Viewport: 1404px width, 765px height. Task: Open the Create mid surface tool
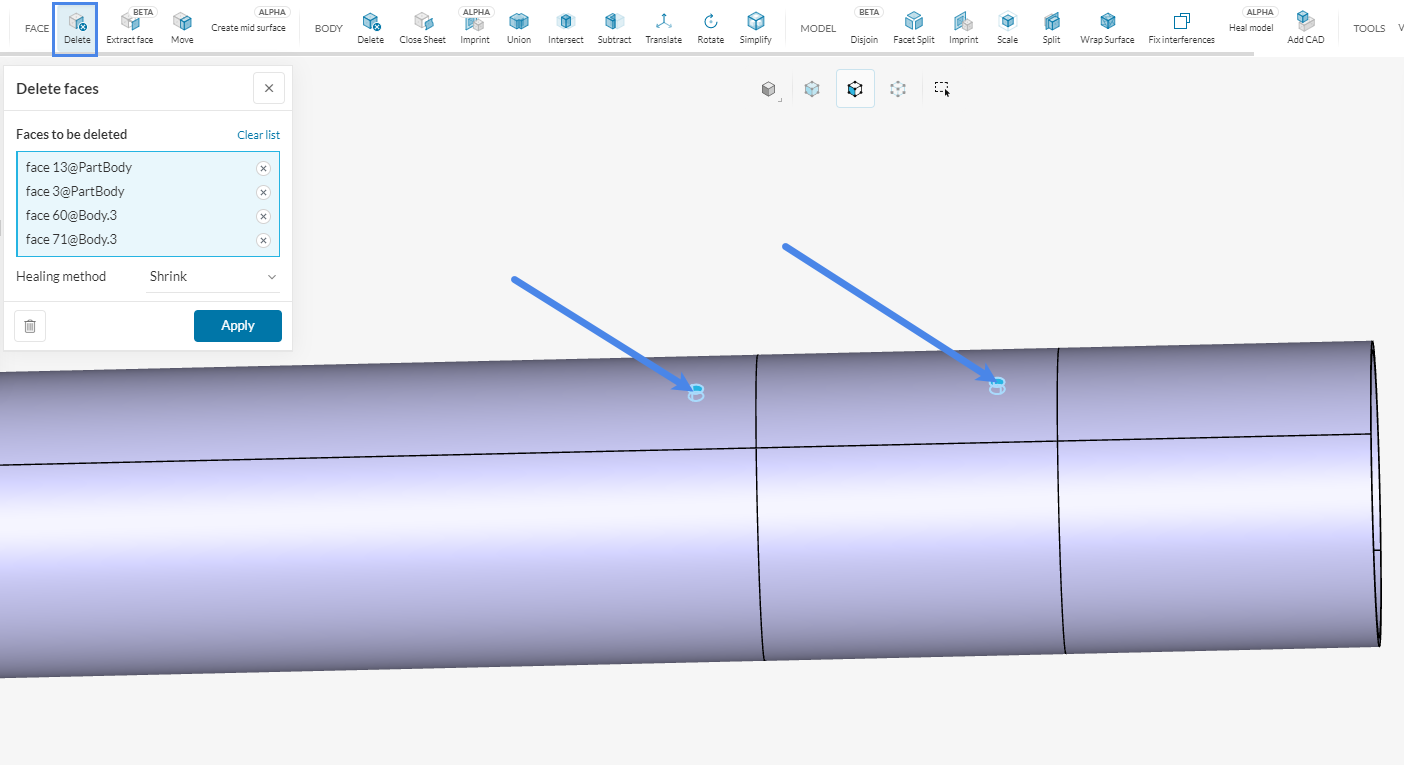(x=249, y=27)
